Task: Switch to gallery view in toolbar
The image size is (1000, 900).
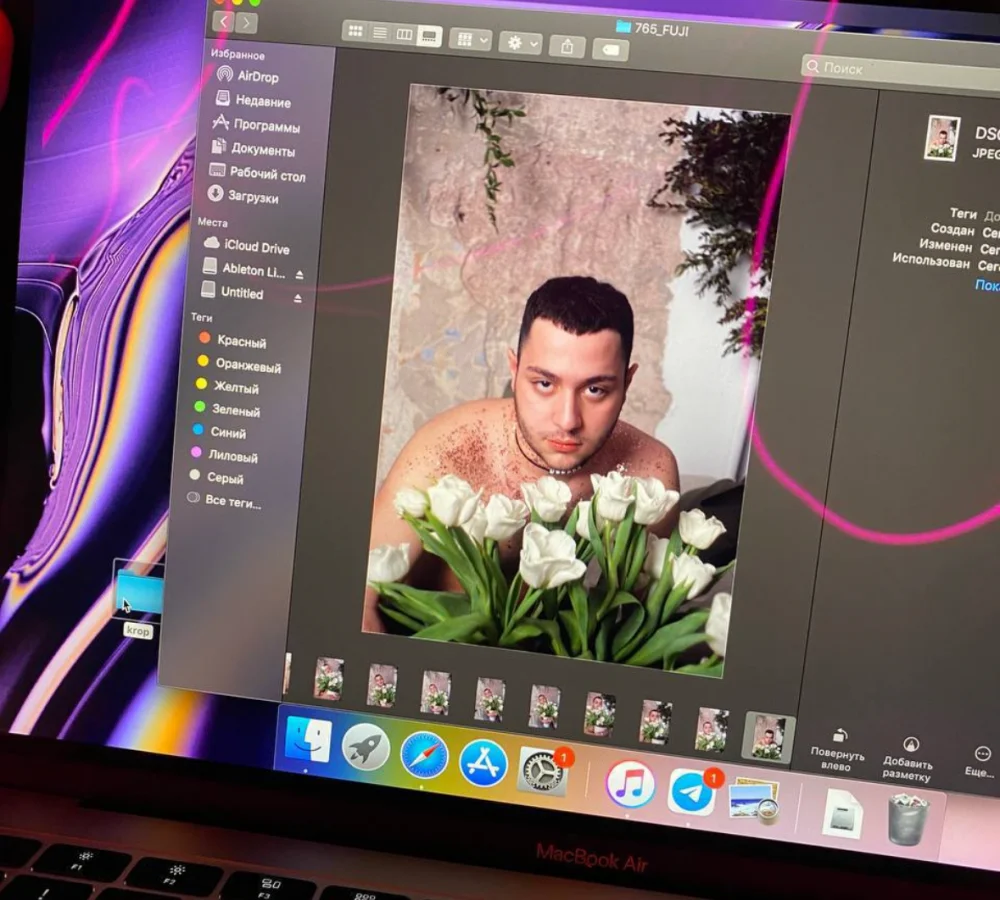Action: pyautogui.click(x=429, y=36)
